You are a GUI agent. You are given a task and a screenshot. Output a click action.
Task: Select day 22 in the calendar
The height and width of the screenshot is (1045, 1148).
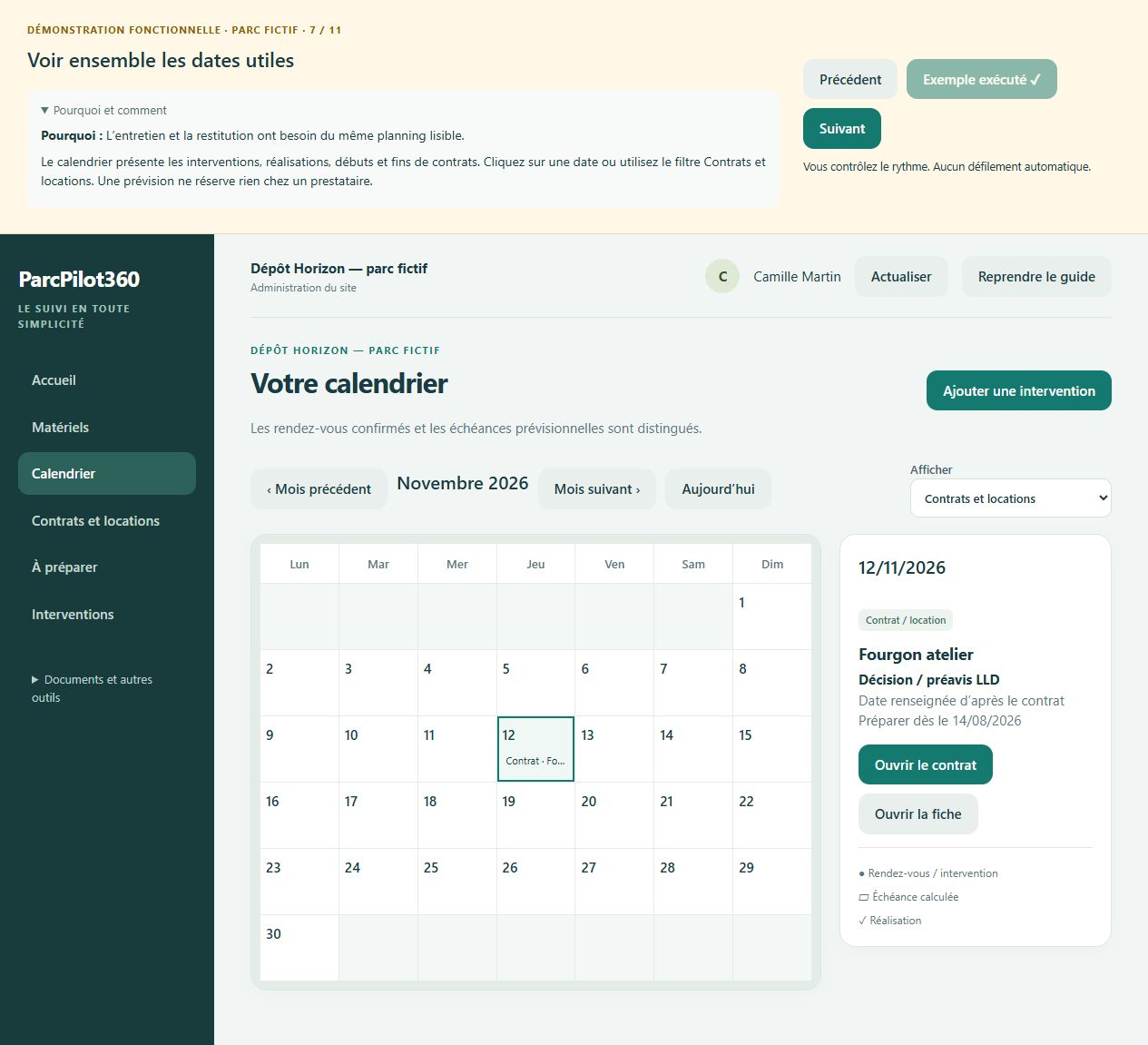pyautogui.click(x=772, y=815)
